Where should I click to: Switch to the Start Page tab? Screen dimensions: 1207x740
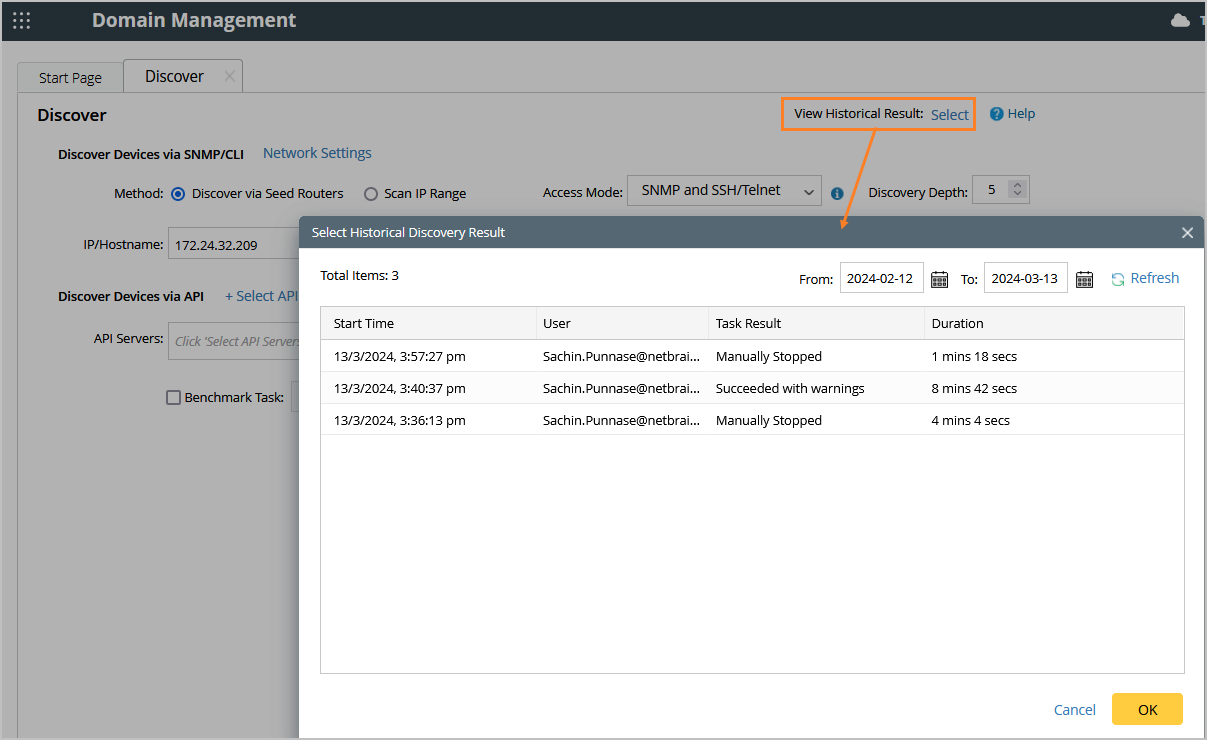[x=70, y=78]
